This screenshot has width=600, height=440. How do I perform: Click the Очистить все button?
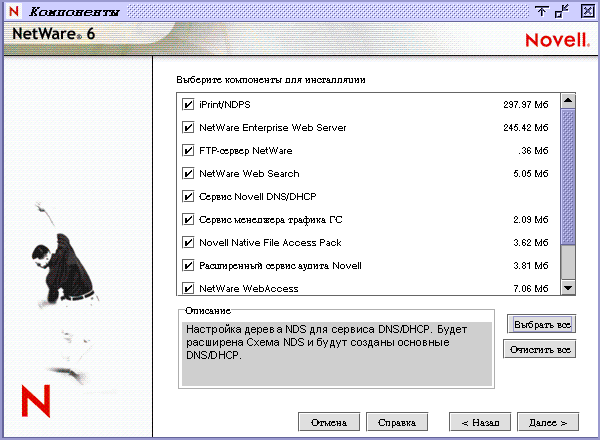pos(540,349)
